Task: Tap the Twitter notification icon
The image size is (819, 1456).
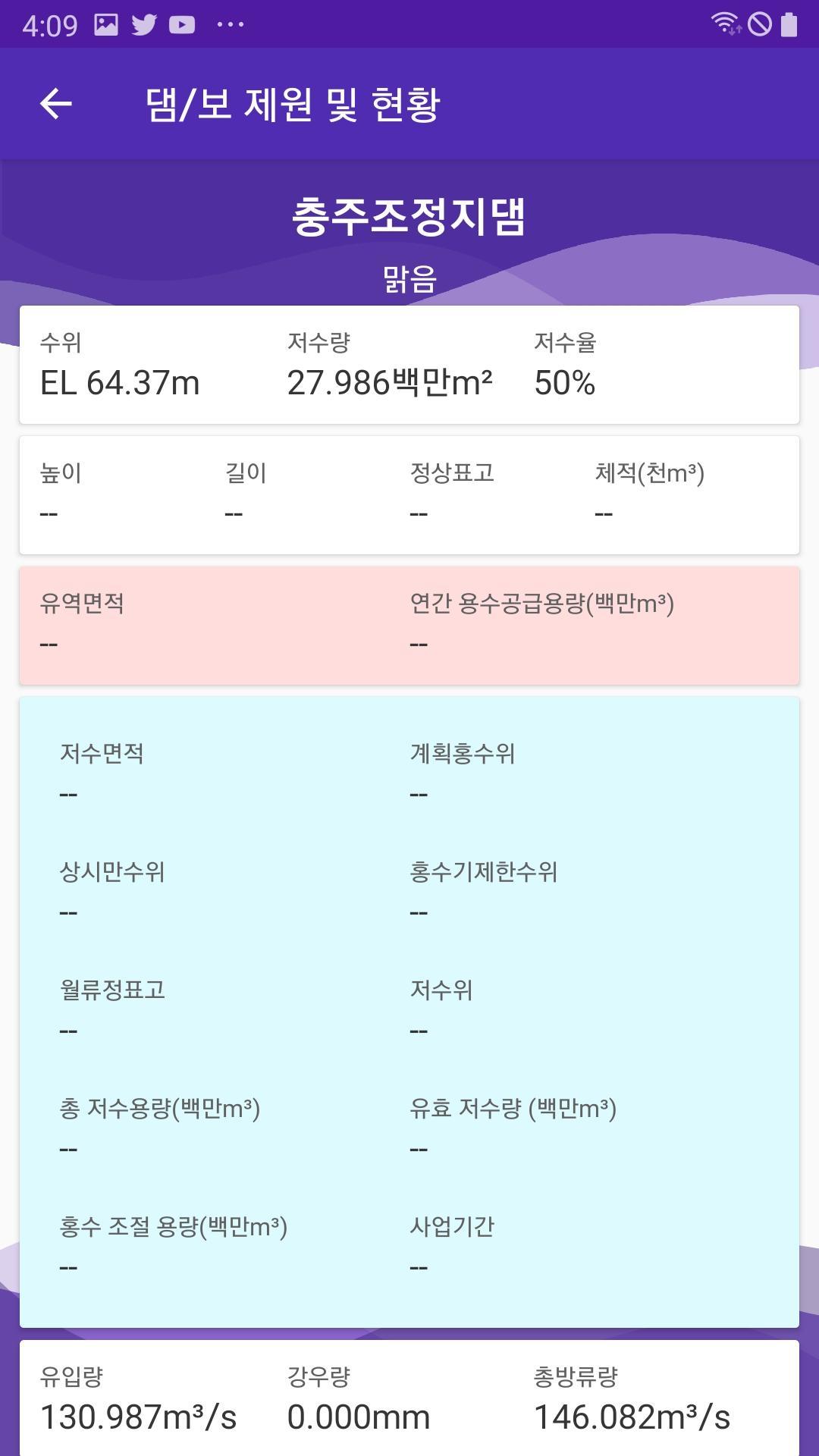Action: pos(144,25)
